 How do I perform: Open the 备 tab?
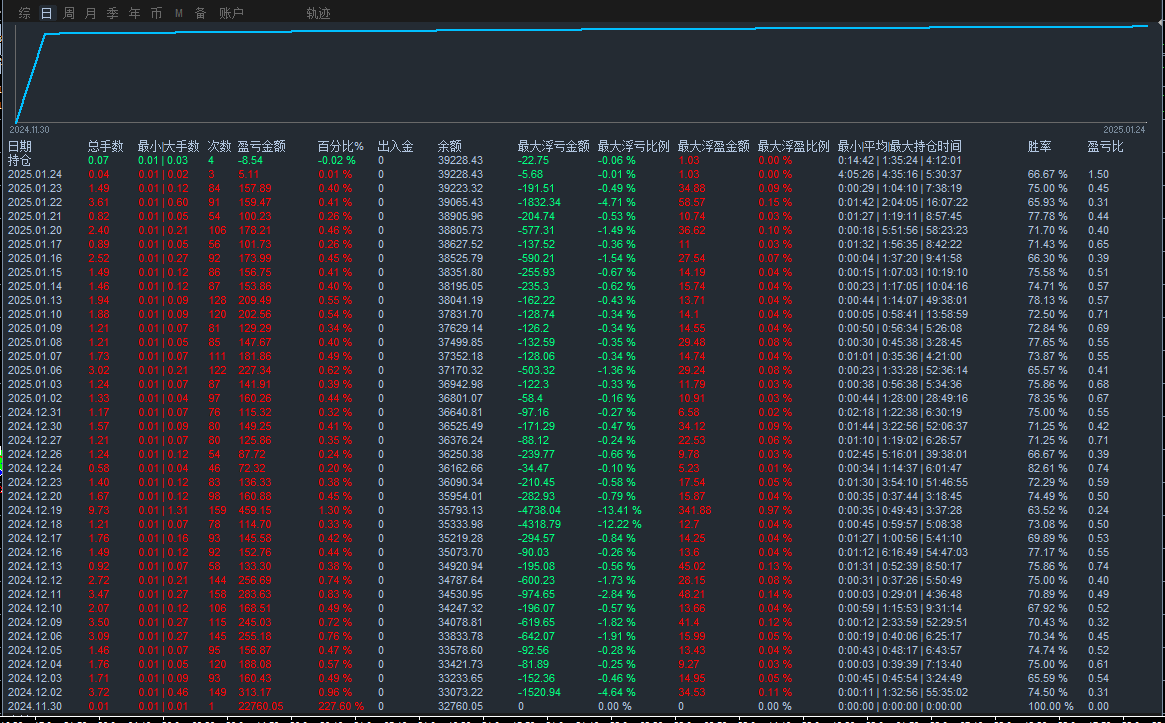[x=200, y=13]
